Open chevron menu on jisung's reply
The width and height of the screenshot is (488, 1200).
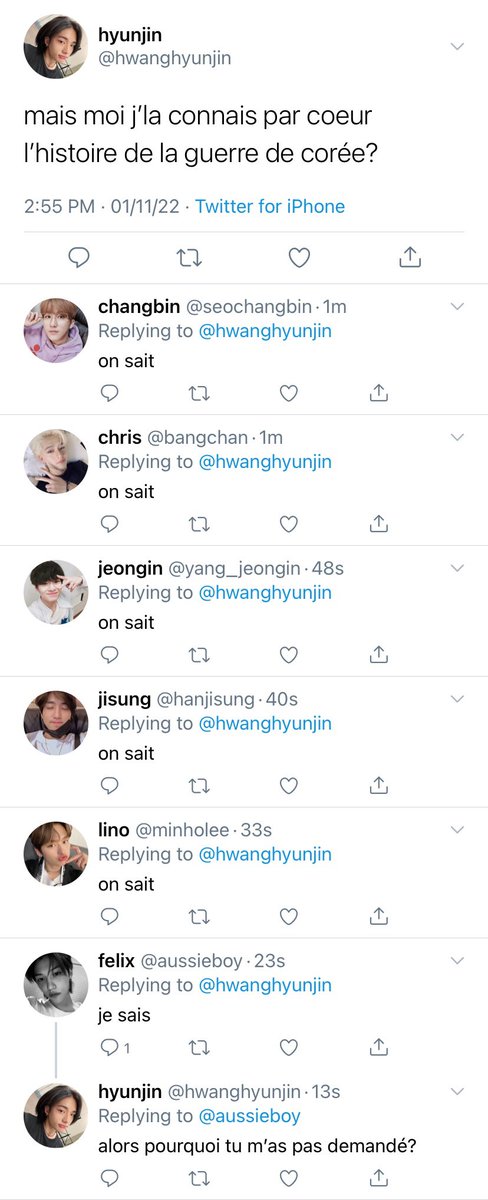[x=458, y=698]
